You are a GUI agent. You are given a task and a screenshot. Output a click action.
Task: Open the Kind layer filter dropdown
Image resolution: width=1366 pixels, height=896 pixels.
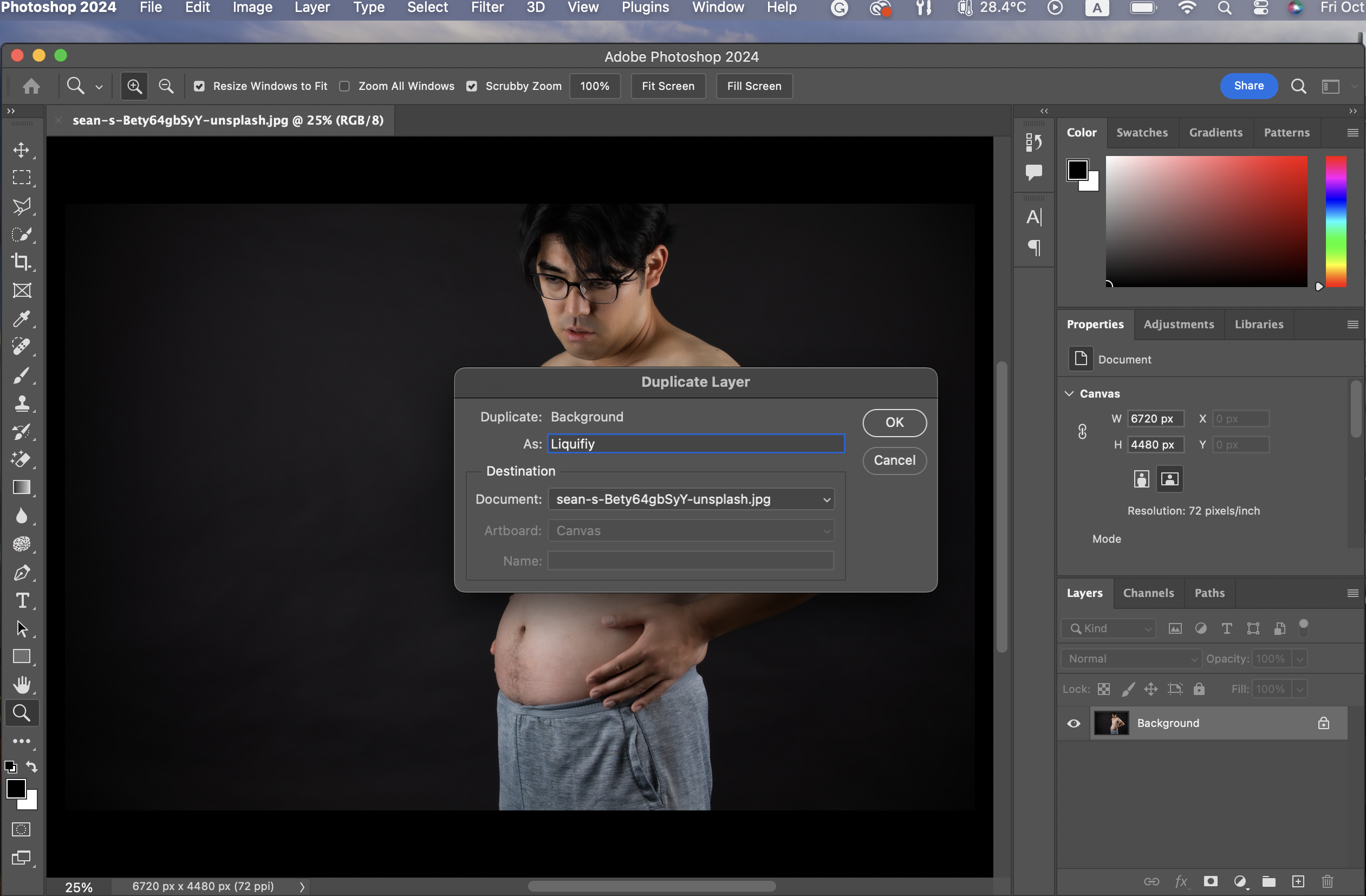(1109, 628)
